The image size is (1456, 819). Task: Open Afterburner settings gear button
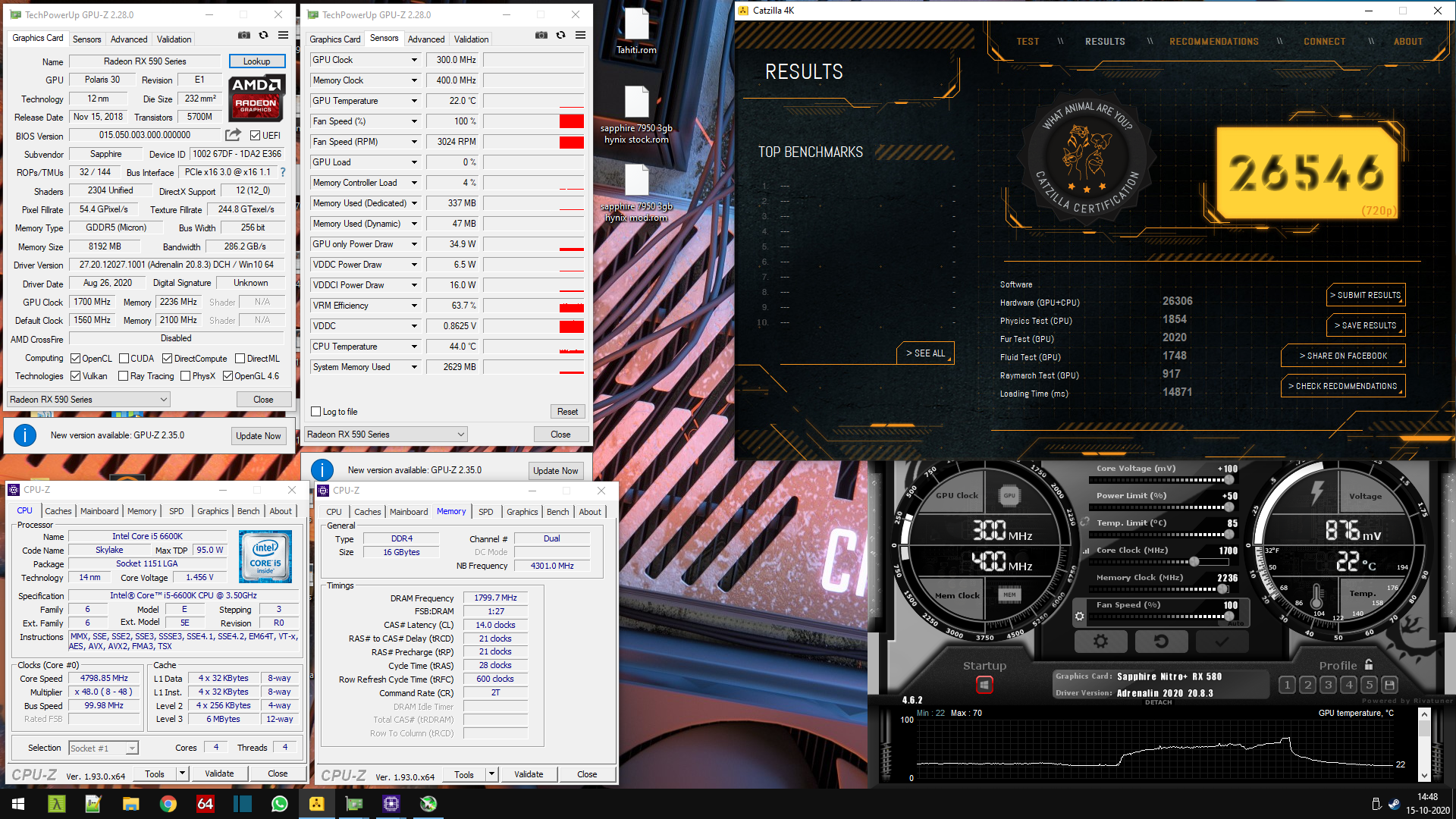click(1100, 642)
